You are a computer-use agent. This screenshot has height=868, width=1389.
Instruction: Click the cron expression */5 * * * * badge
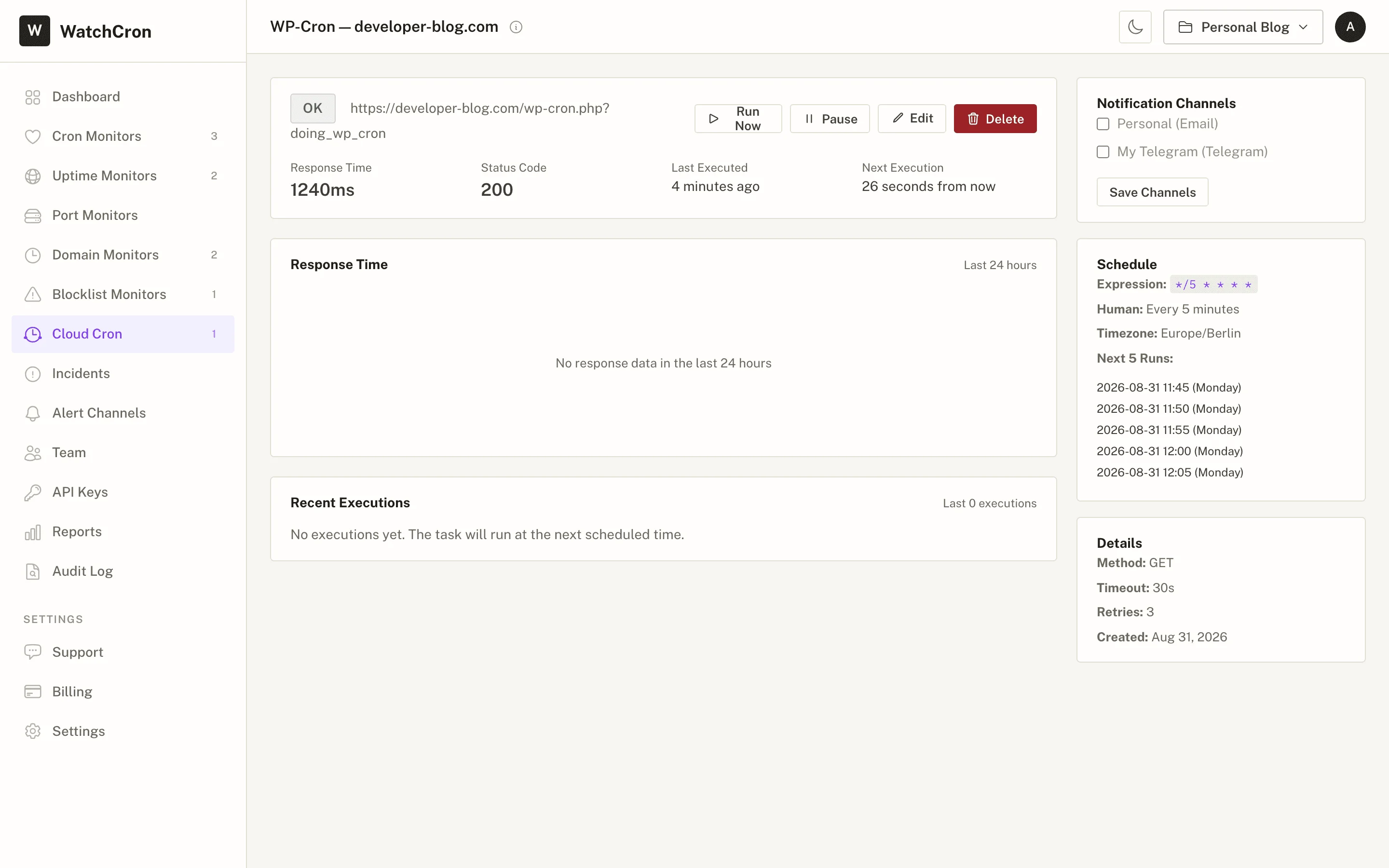click(x=1213, y=285)
